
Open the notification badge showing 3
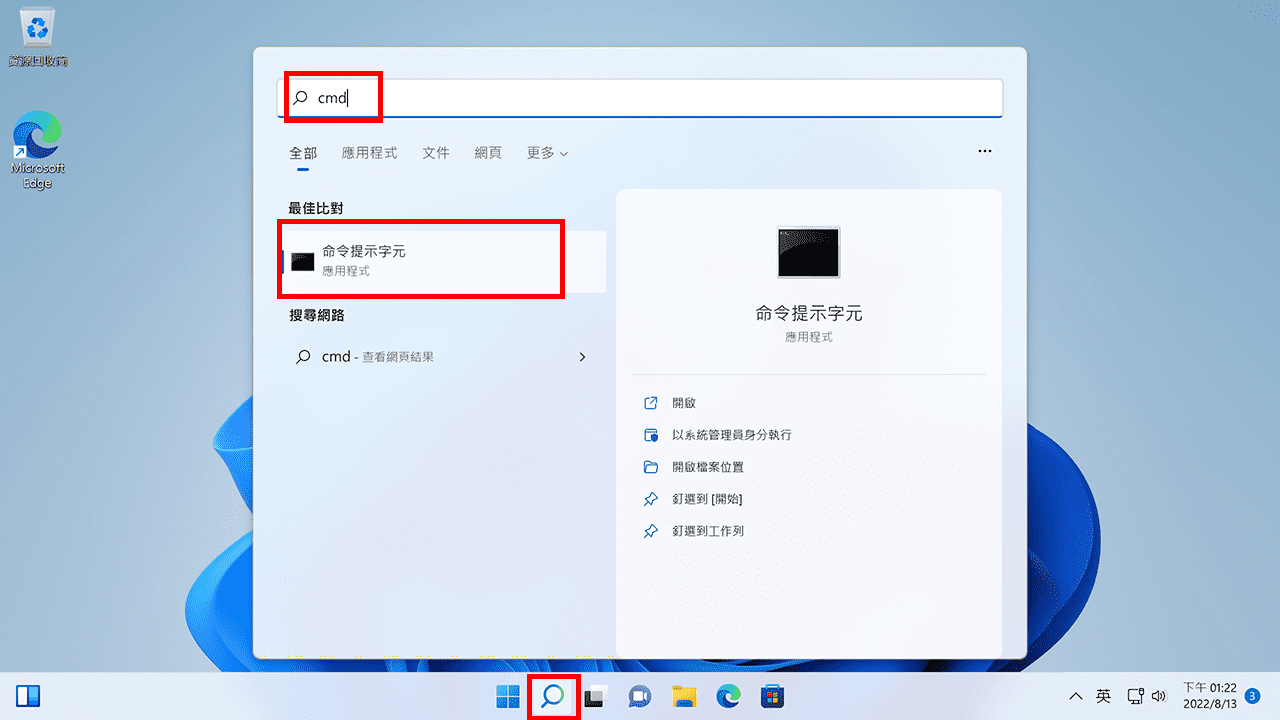click(x=1252, y=695)
